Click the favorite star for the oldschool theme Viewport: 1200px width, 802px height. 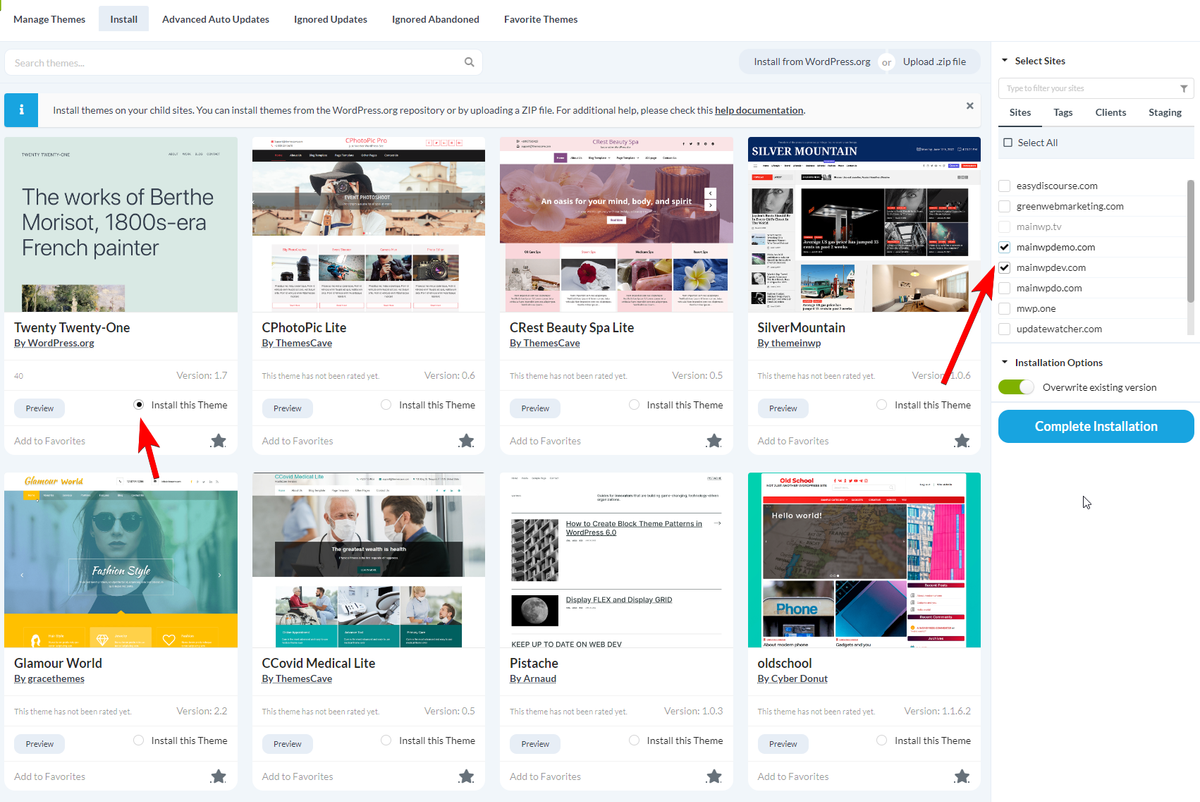pyautogui.click(x=962, y=775)
